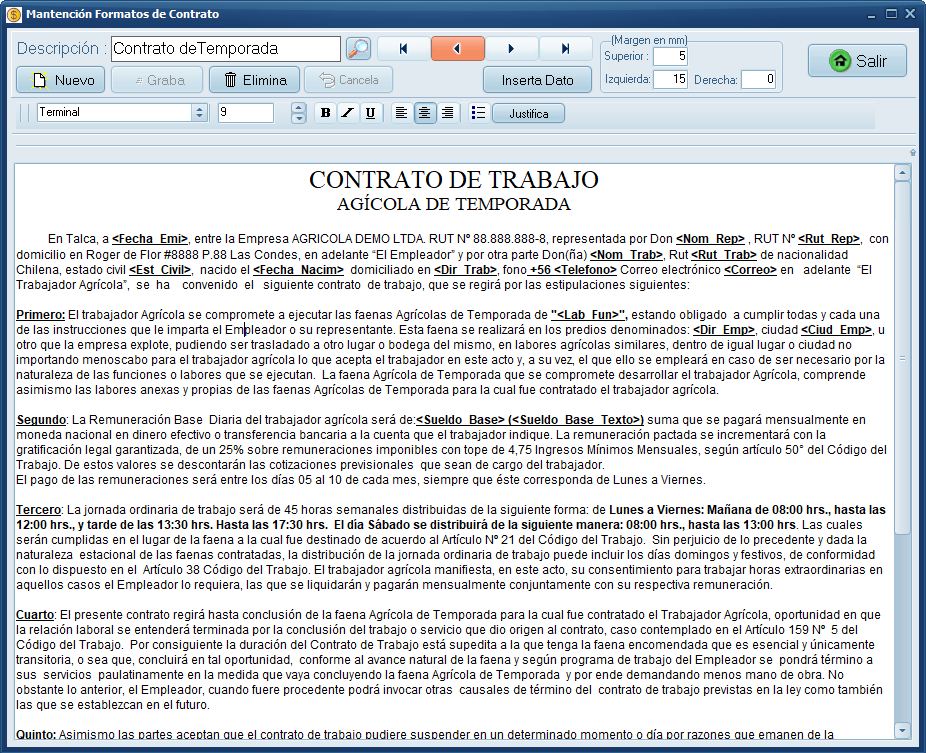Screen dimensions: 926x753
Task: Click the Superior margin field
Action: coord(670,56)
